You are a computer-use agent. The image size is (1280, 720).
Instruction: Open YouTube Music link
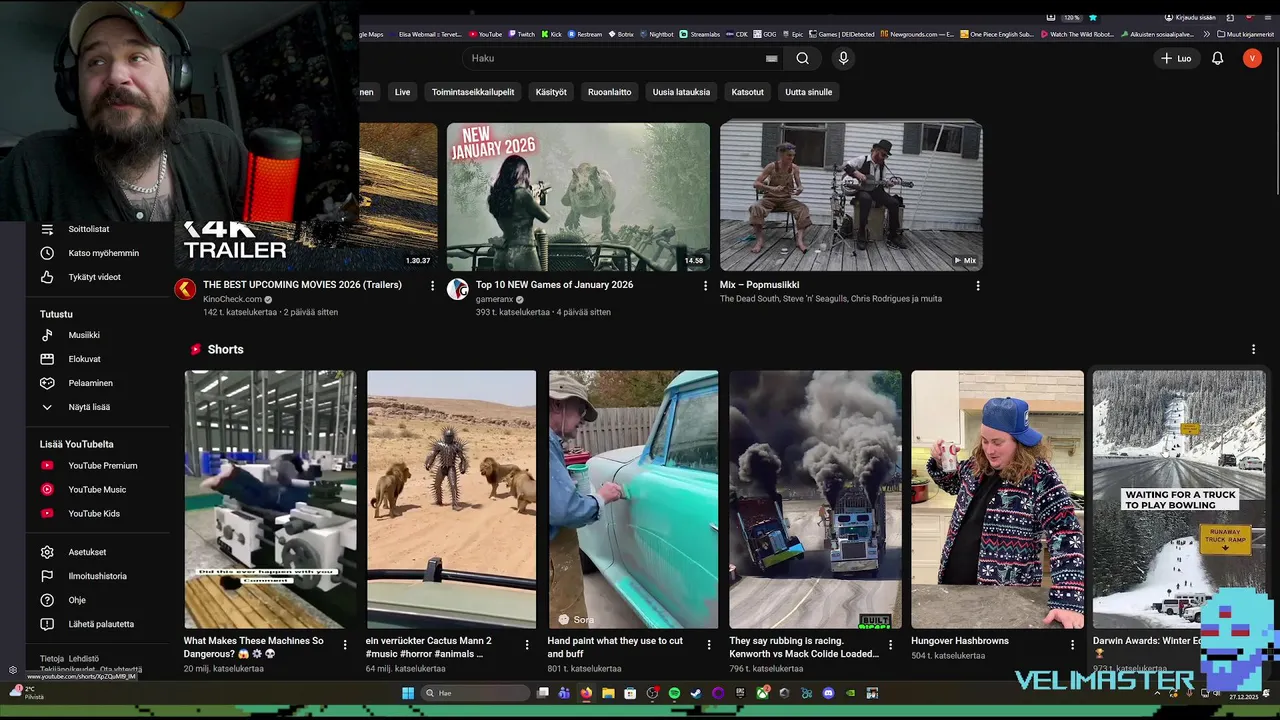[x=98, y=489]
